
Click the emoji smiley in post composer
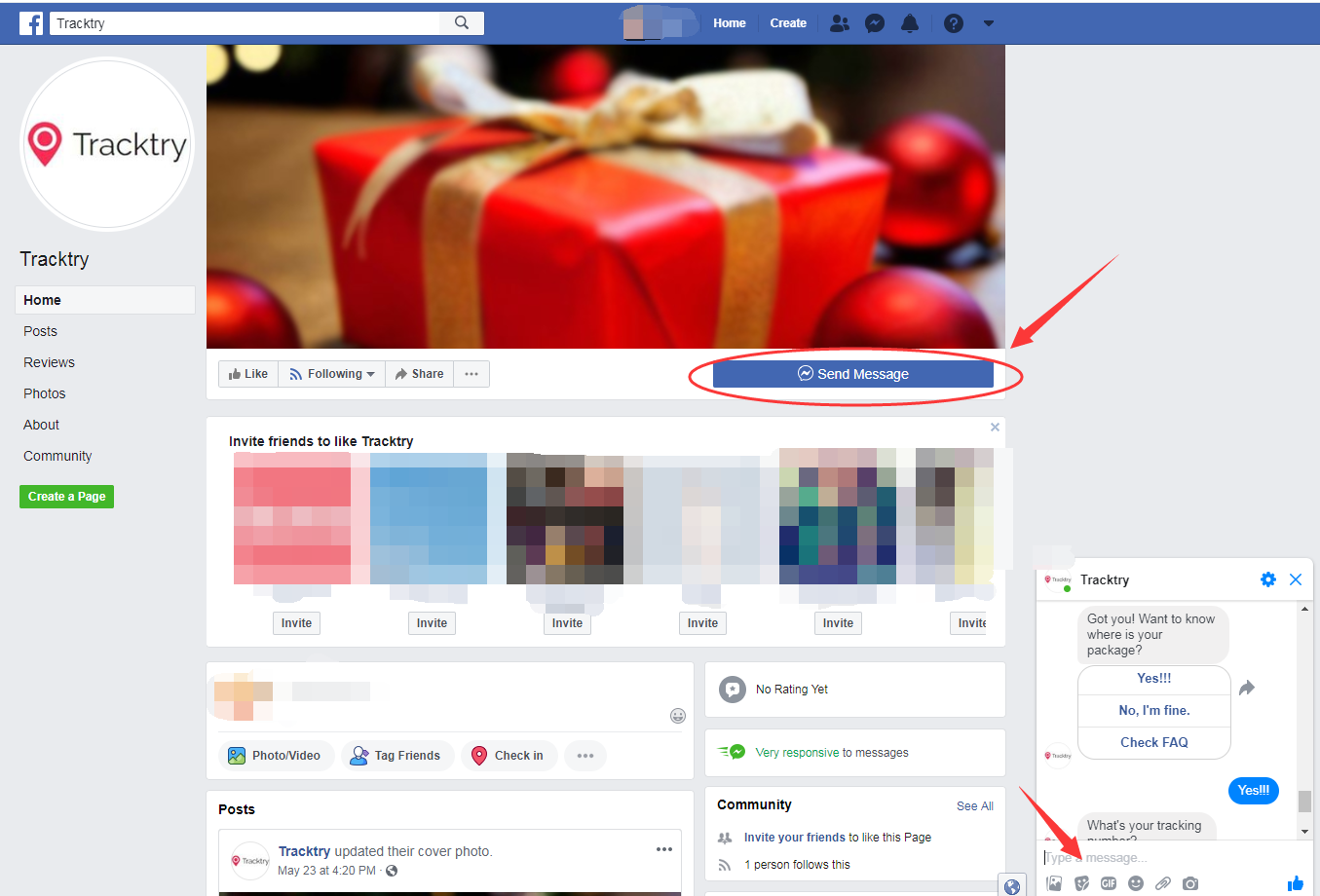(678, 716)
